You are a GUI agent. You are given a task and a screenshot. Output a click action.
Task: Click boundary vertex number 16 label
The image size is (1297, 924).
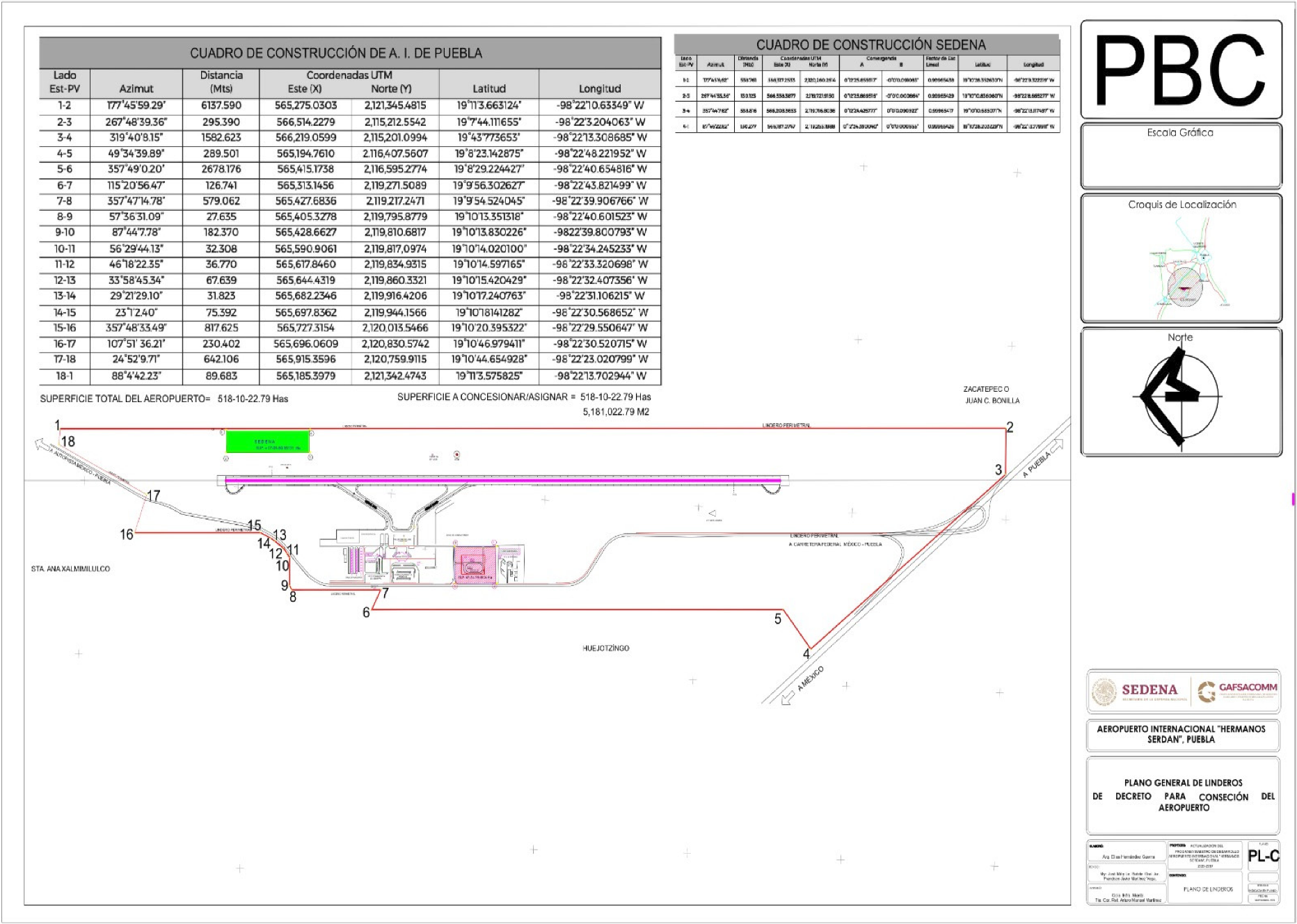[x=126, y=534]
